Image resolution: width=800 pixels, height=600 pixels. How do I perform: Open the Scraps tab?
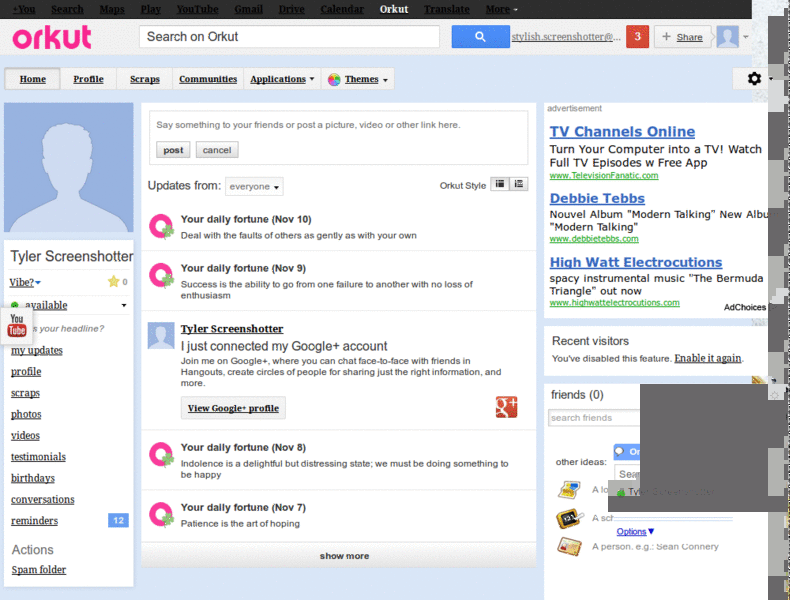click(144, 79)
